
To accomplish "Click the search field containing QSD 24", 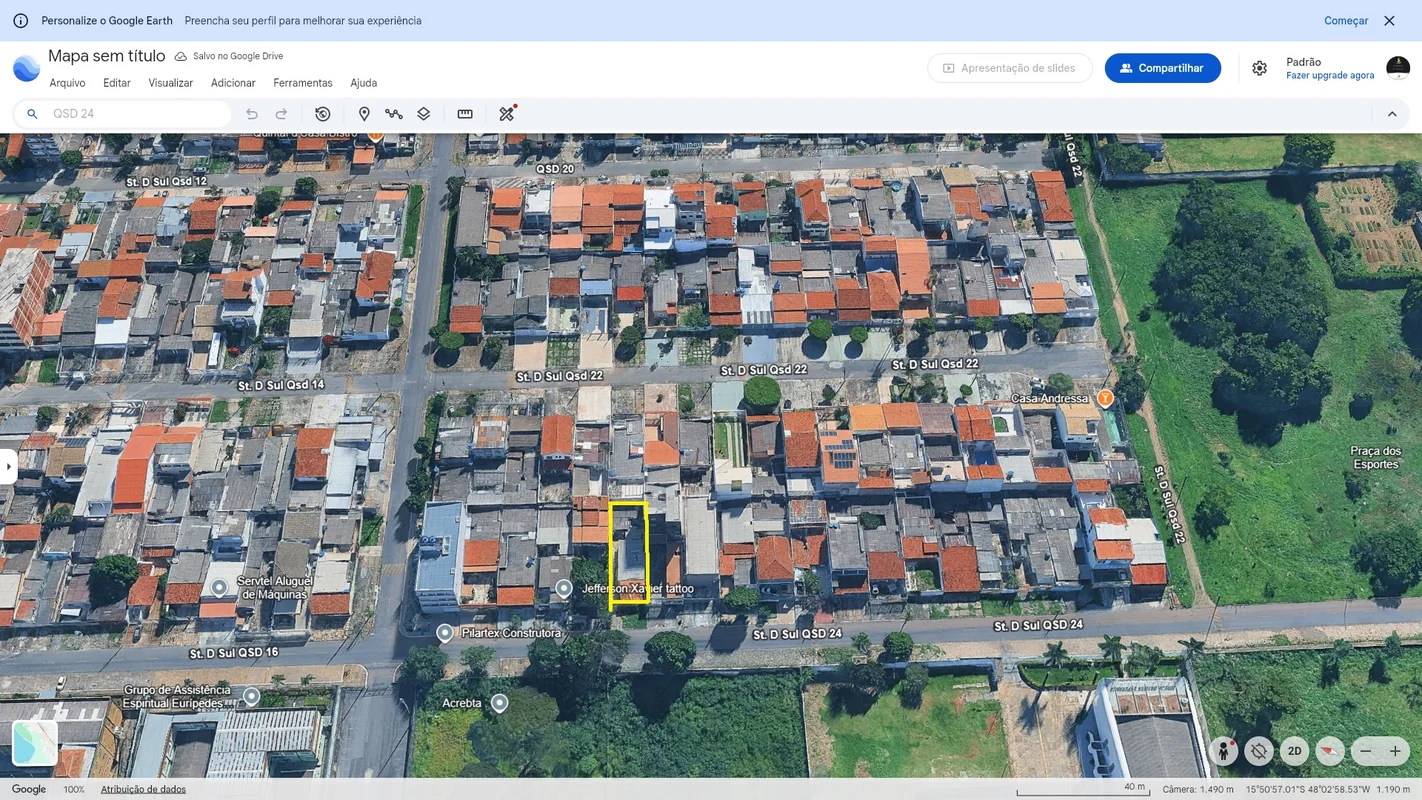I will coord(123,114).
